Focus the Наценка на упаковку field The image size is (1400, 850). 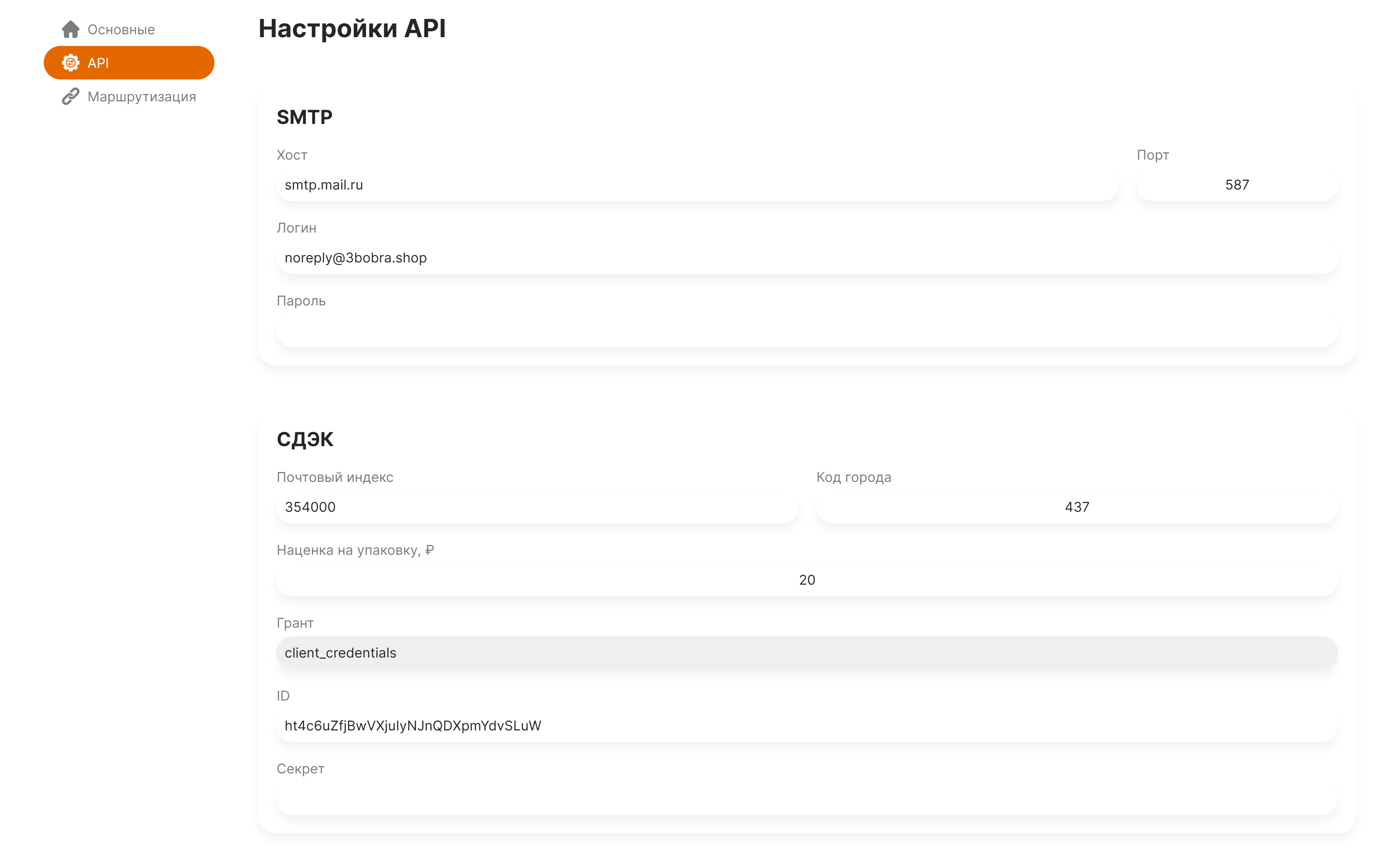coord(806,580)
